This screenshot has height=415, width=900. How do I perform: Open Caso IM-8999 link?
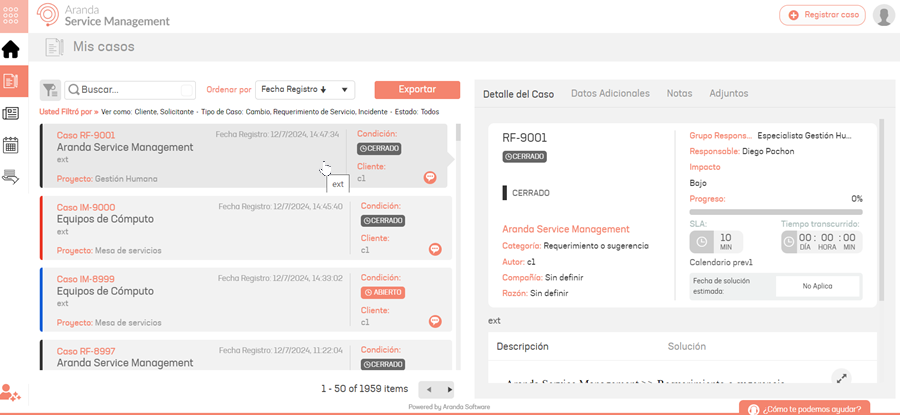[x=86, y=279]
